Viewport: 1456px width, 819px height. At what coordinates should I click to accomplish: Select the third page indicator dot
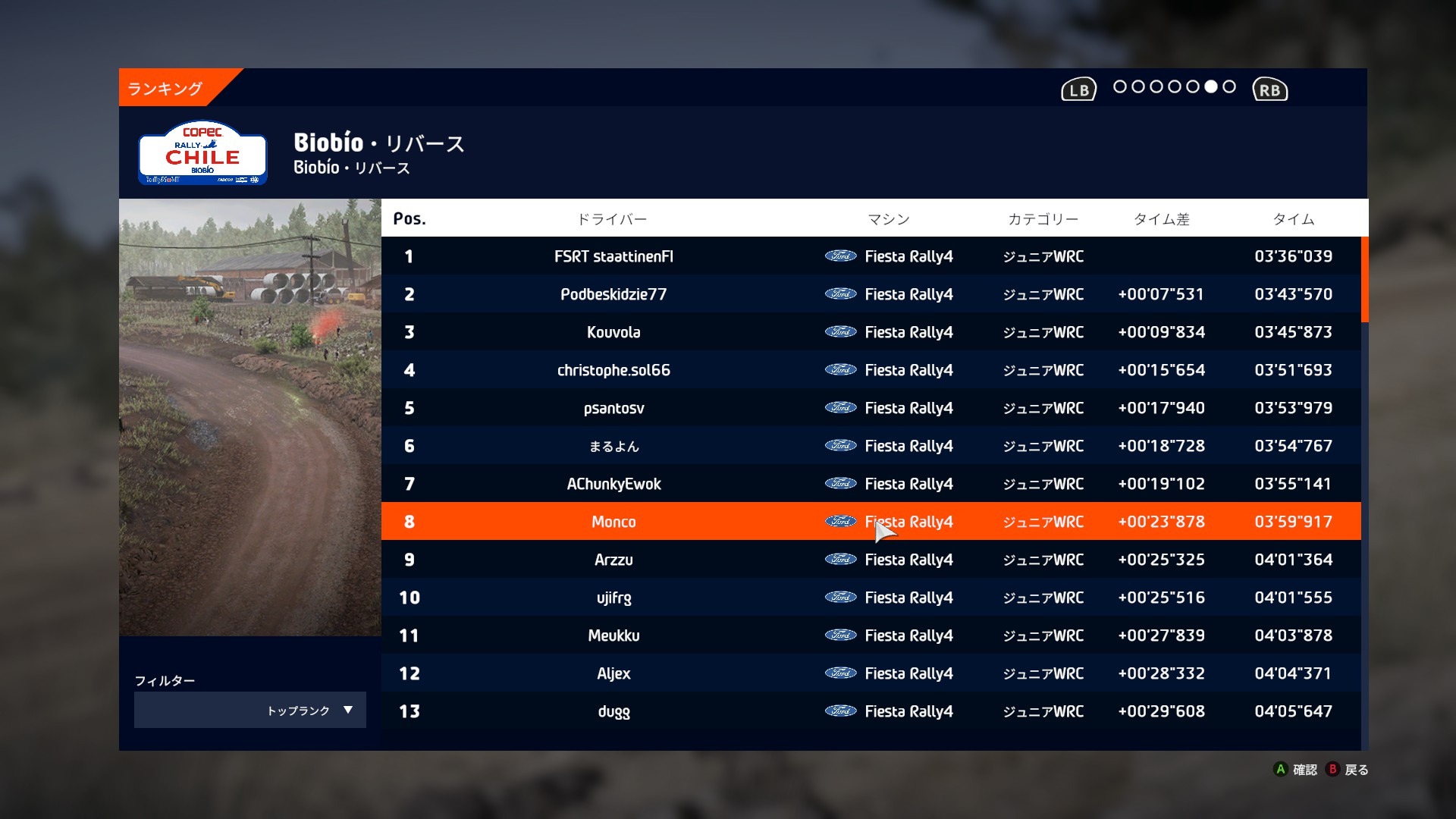click(x=1156, y=86)
